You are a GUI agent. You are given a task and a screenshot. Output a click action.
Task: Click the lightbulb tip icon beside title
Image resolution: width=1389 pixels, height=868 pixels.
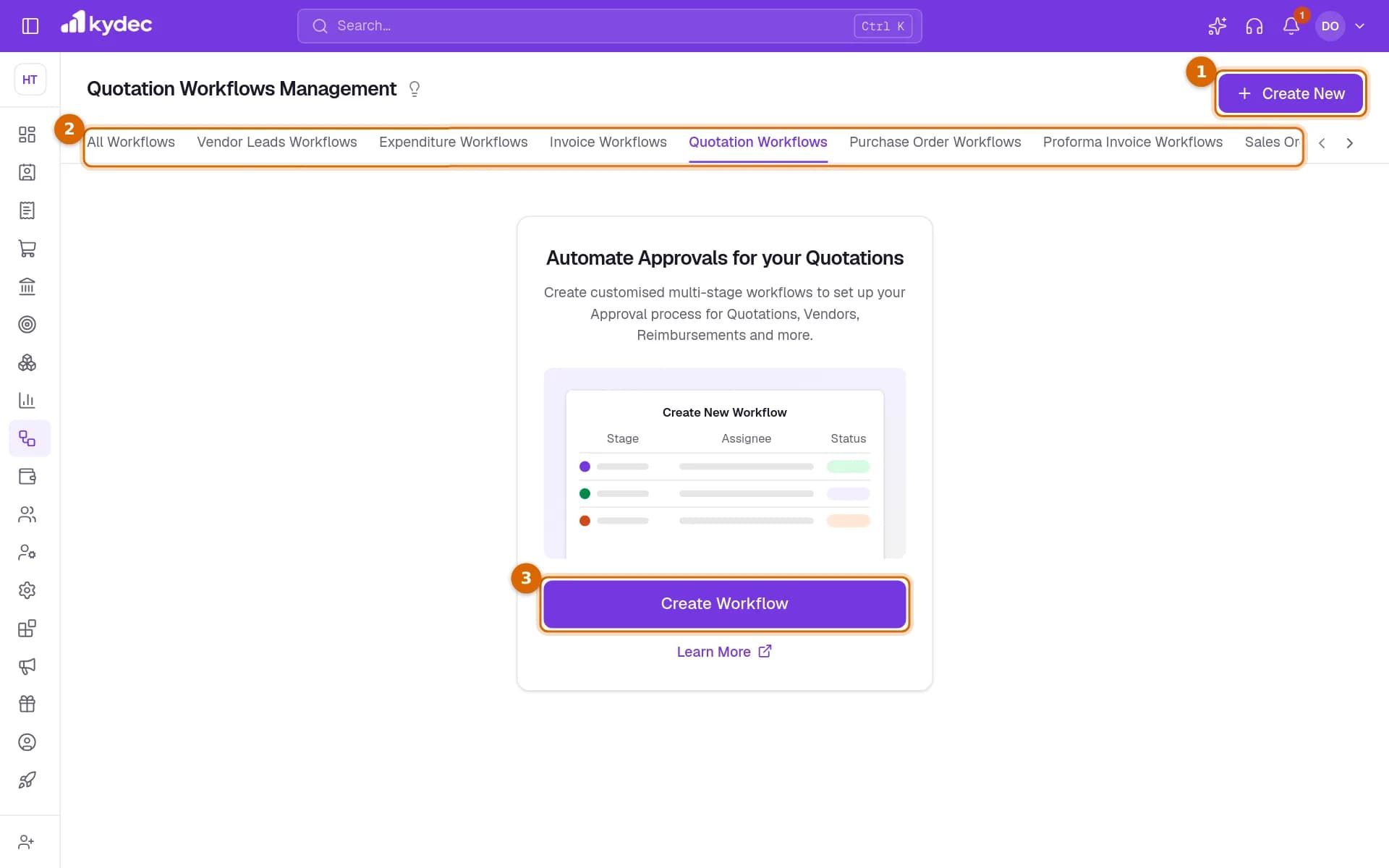click(415, 89)
